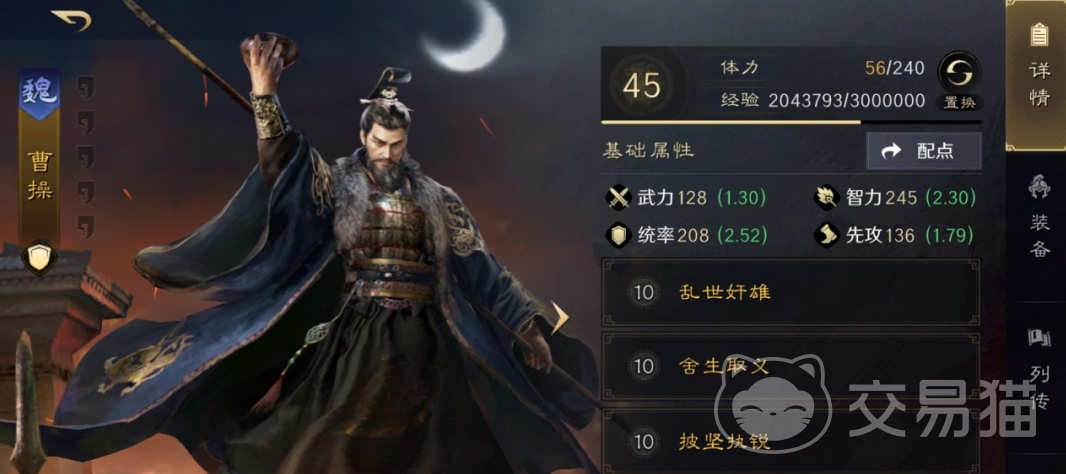Viewport: 1066px width, 474px height.
Task: Tap the shield 统率 attribute icon
Action: (x=619, y=235)
